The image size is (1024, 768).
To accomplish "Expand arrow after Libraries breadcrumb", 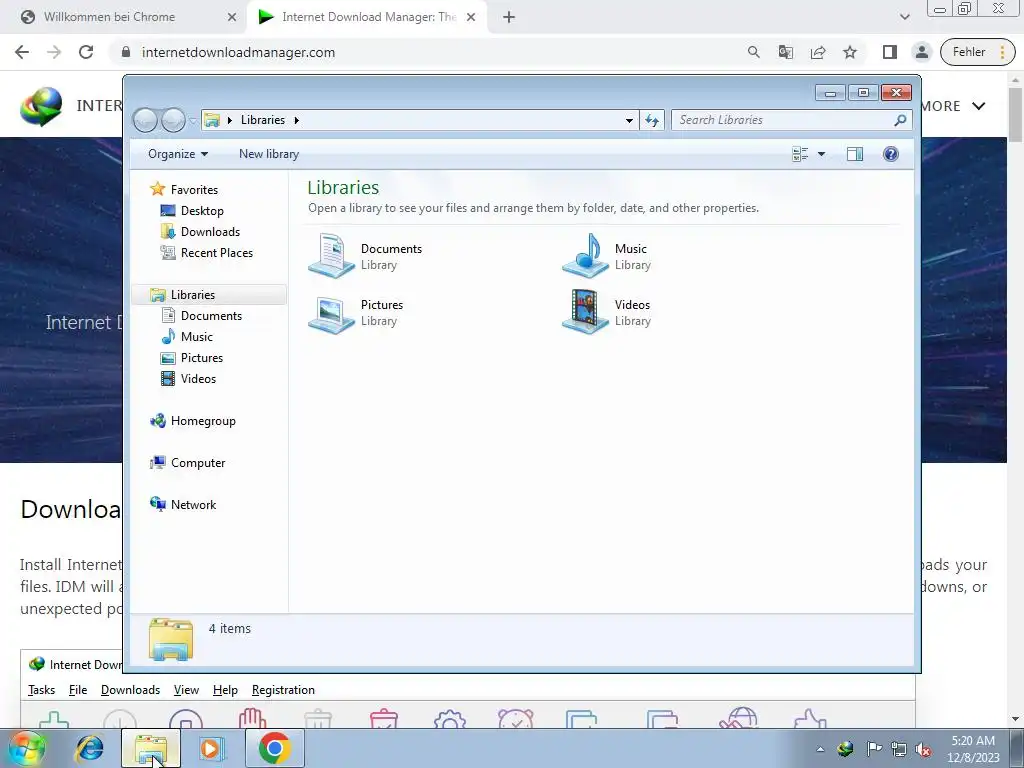I will [296, 120].
